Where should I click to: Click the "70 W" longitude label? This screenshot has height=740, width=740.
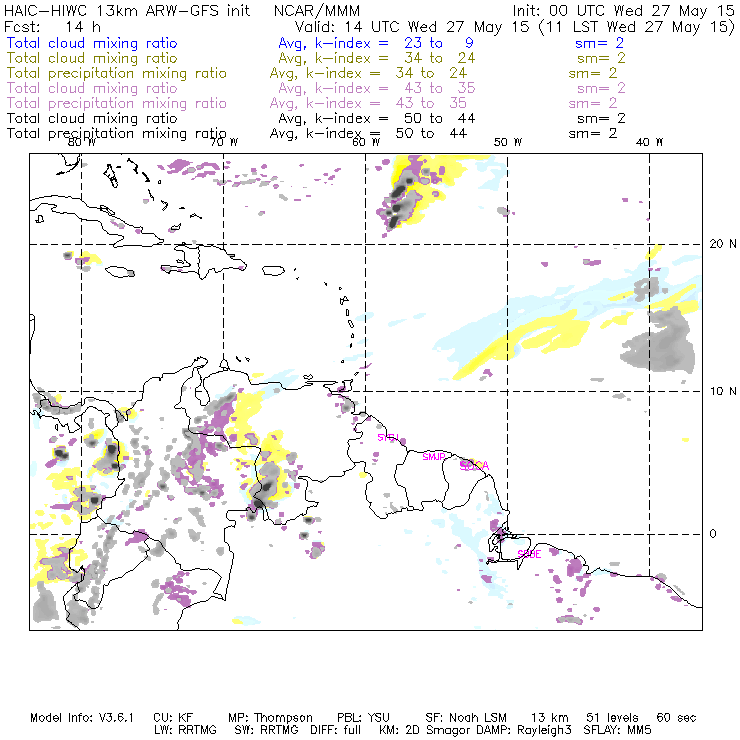224,142
